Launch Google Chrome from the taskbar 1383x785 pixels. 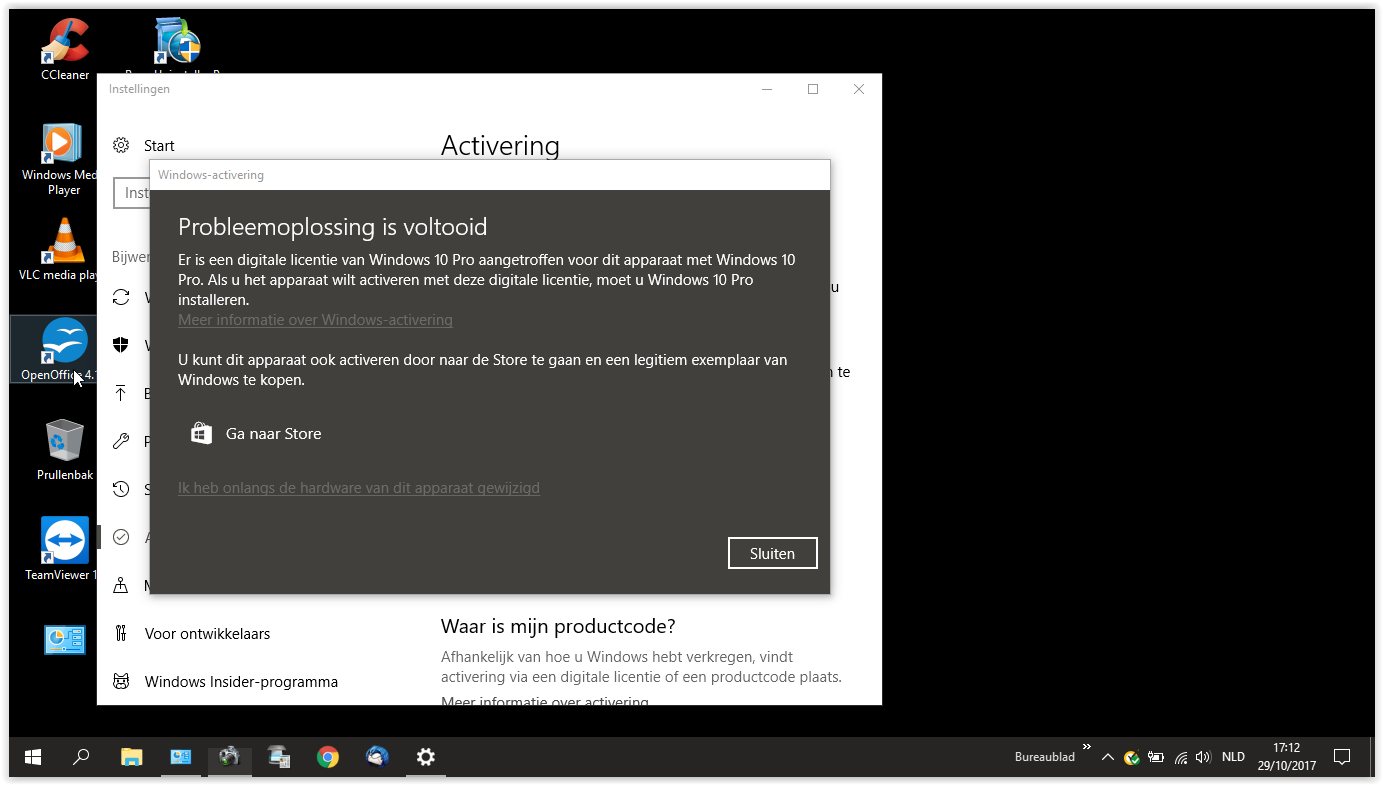327,757
